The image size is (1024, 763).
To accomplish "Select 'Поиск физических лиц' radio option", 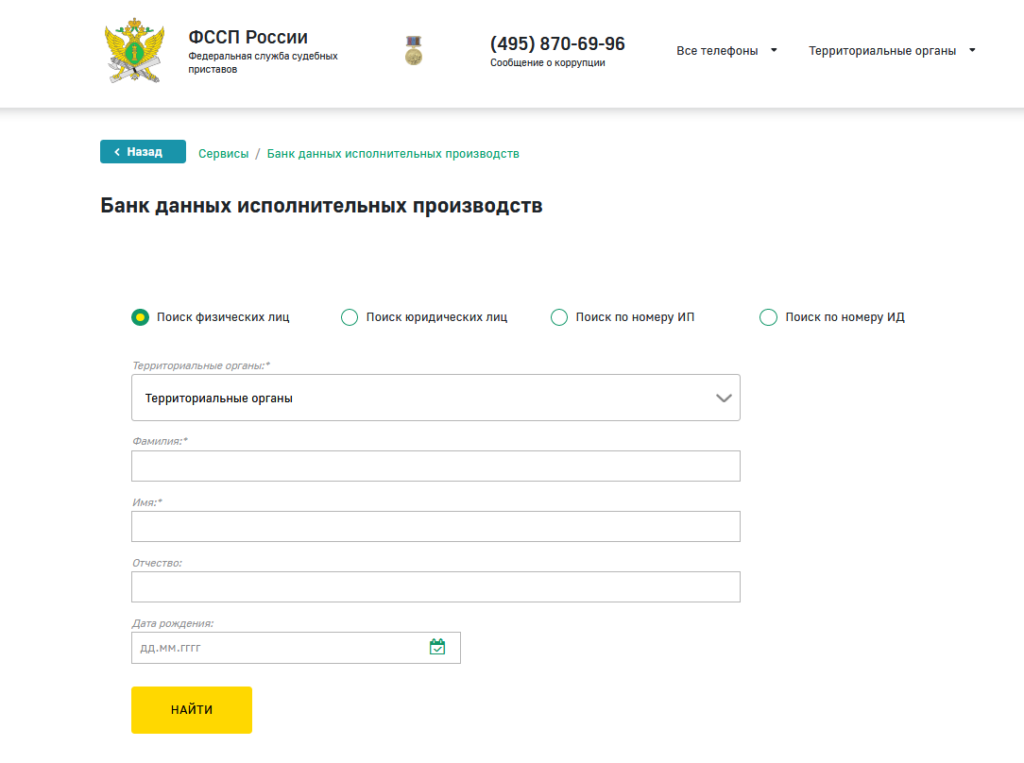I will pyautogui.click(x=140, y=317).
